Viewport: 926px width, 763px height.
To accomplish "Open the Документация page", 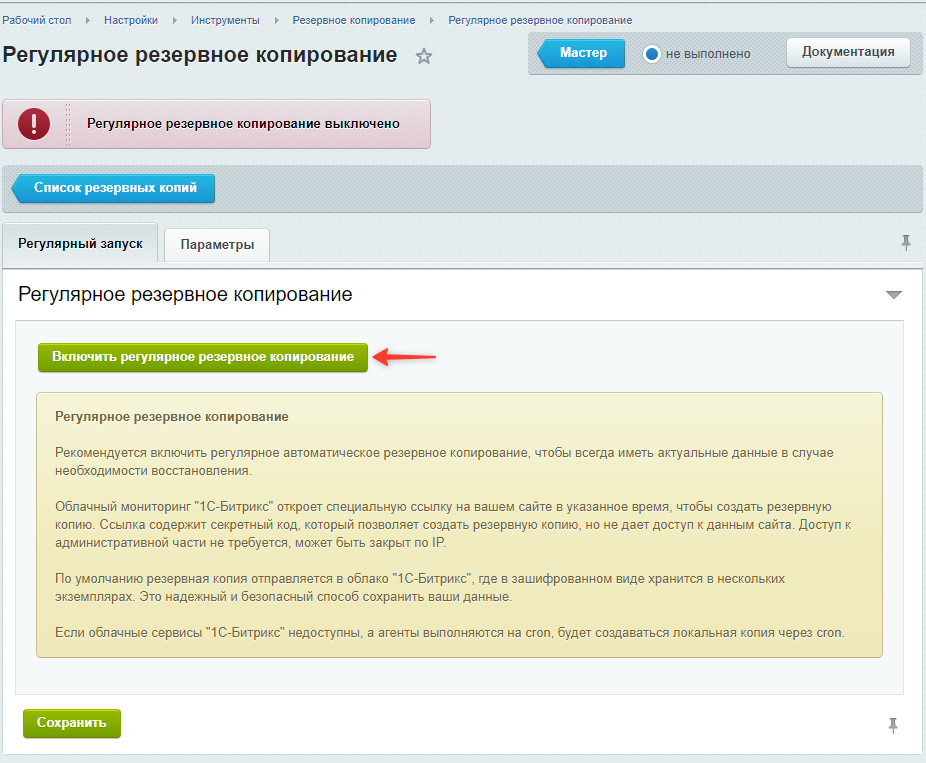I will (x=848, y=52).
